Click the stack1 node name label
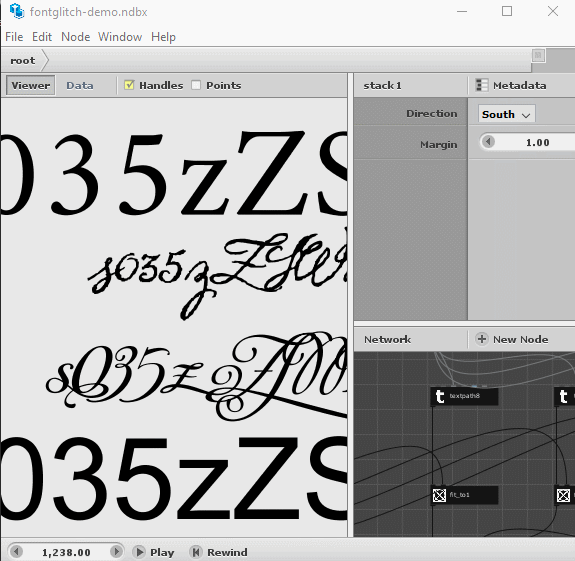The width and height of the screenshot is (575, 561). [x=382, y=85]
